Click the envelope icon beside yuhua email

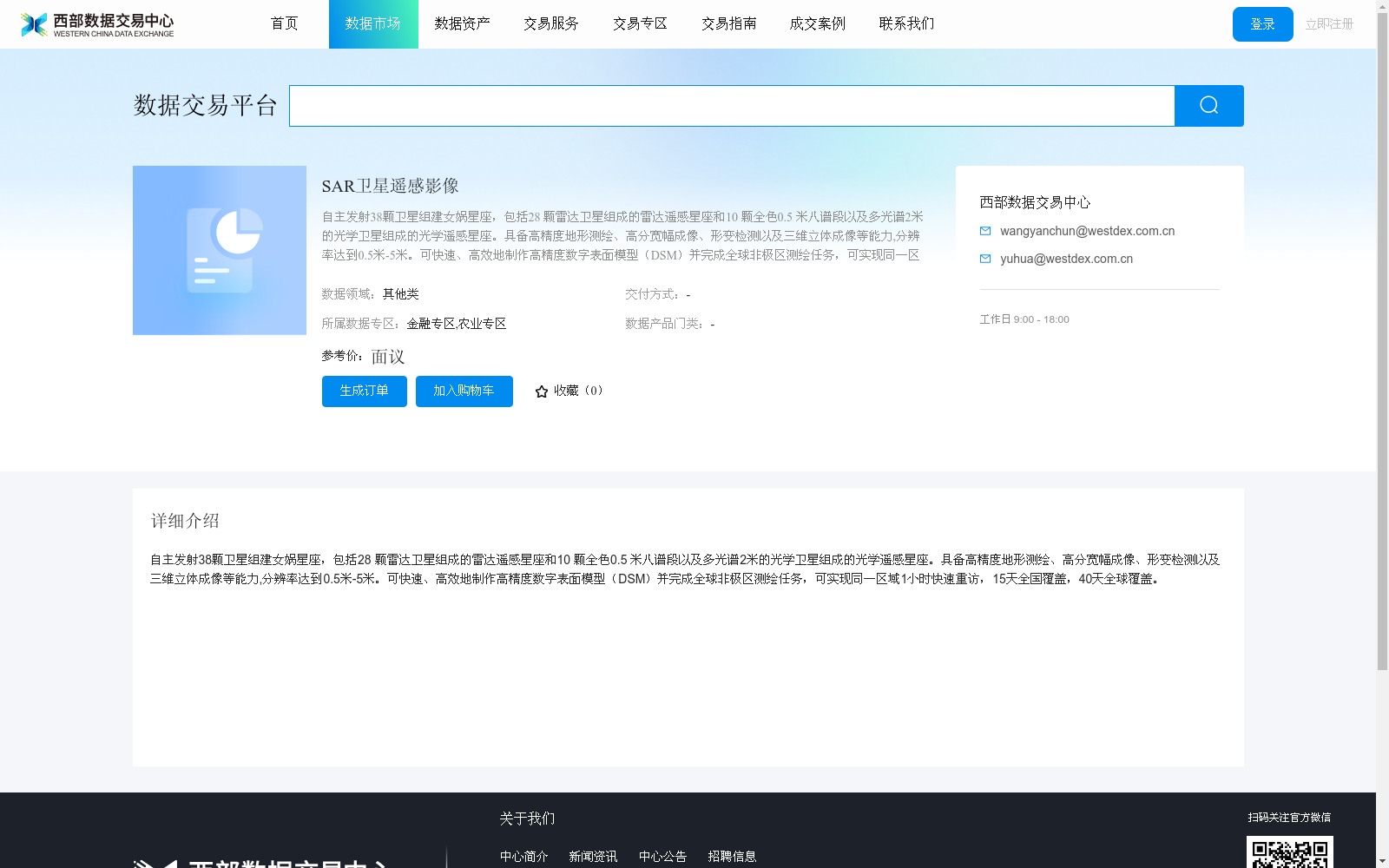coord(985,259)
